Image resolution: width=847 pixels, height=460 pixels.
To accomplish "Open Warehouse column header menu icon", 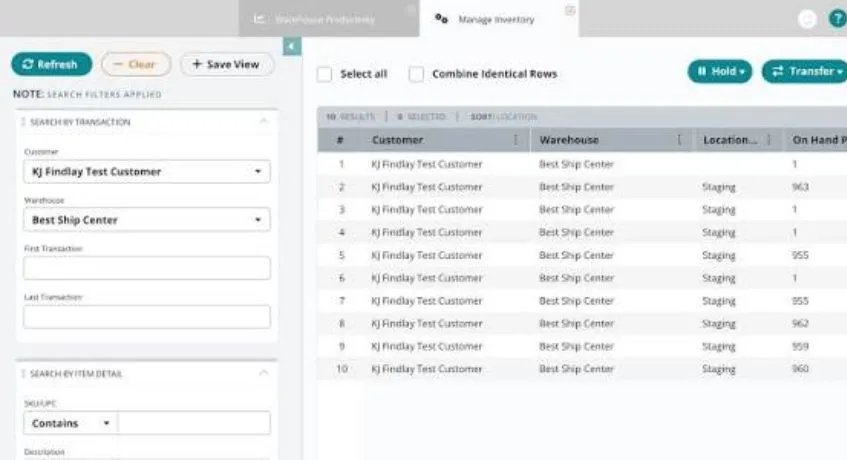I will [679, 140].
